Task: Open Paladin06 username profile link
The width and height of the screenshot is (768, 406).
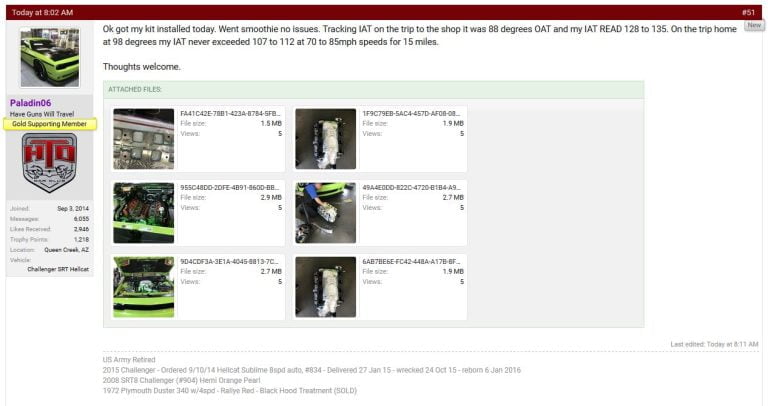Action: [x=30, y=103]
